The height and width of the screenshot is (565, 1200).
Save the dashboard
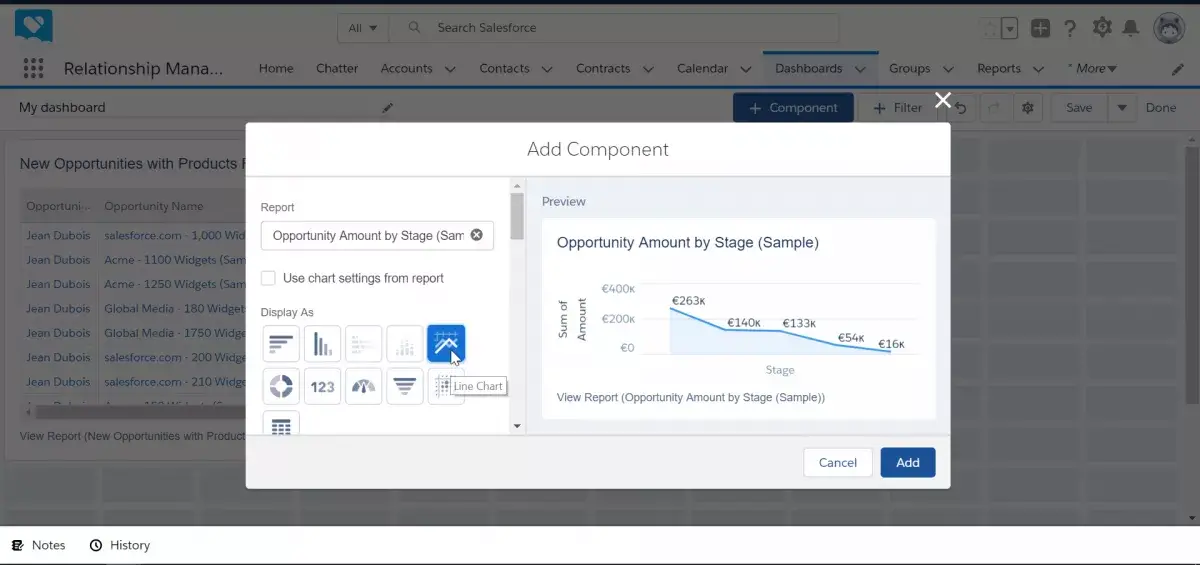(1079, 108)
